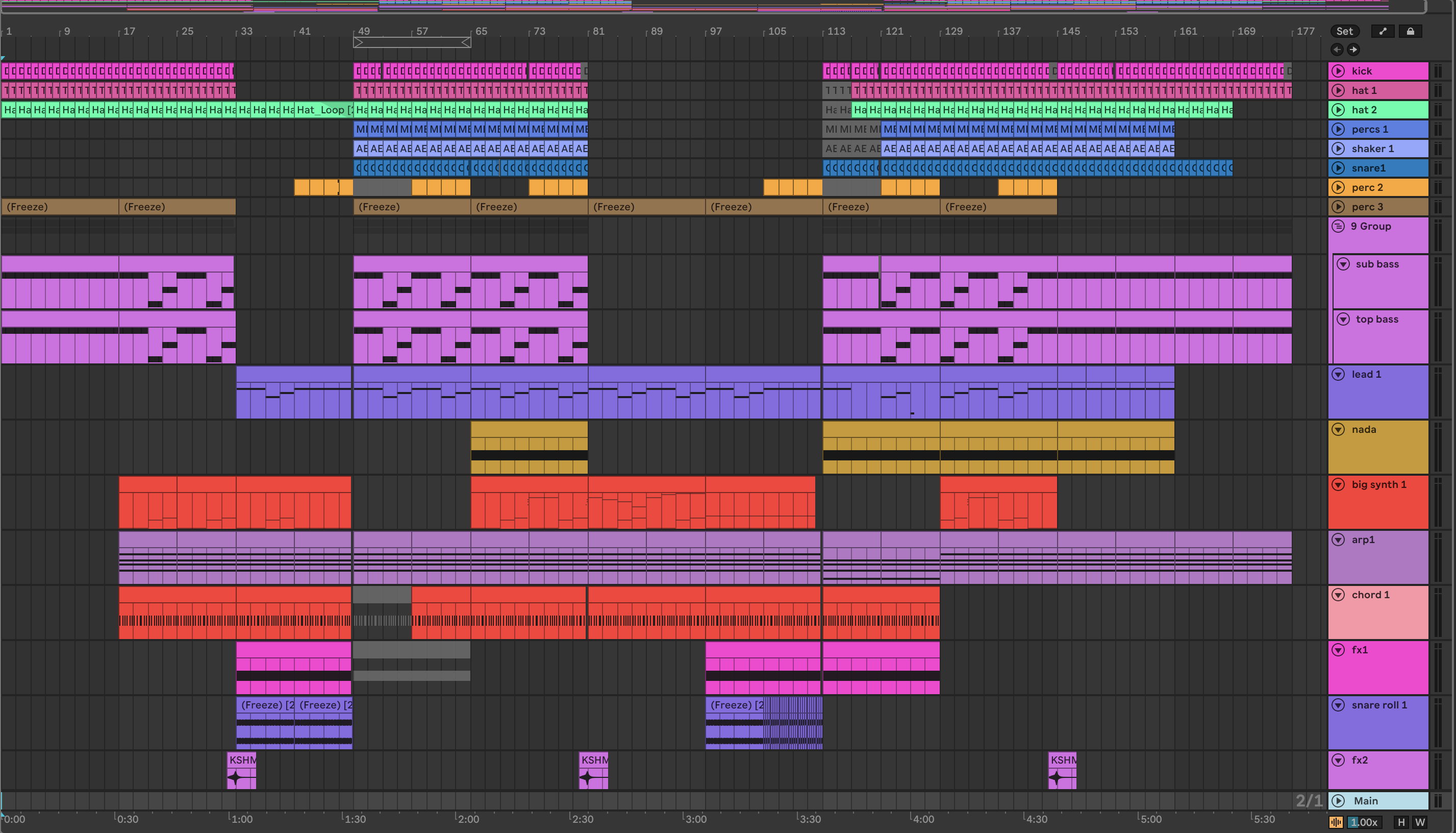Fold the snare roll 1 track
The height and width of the screenshot is (833, 1456).
[1338, 705]
